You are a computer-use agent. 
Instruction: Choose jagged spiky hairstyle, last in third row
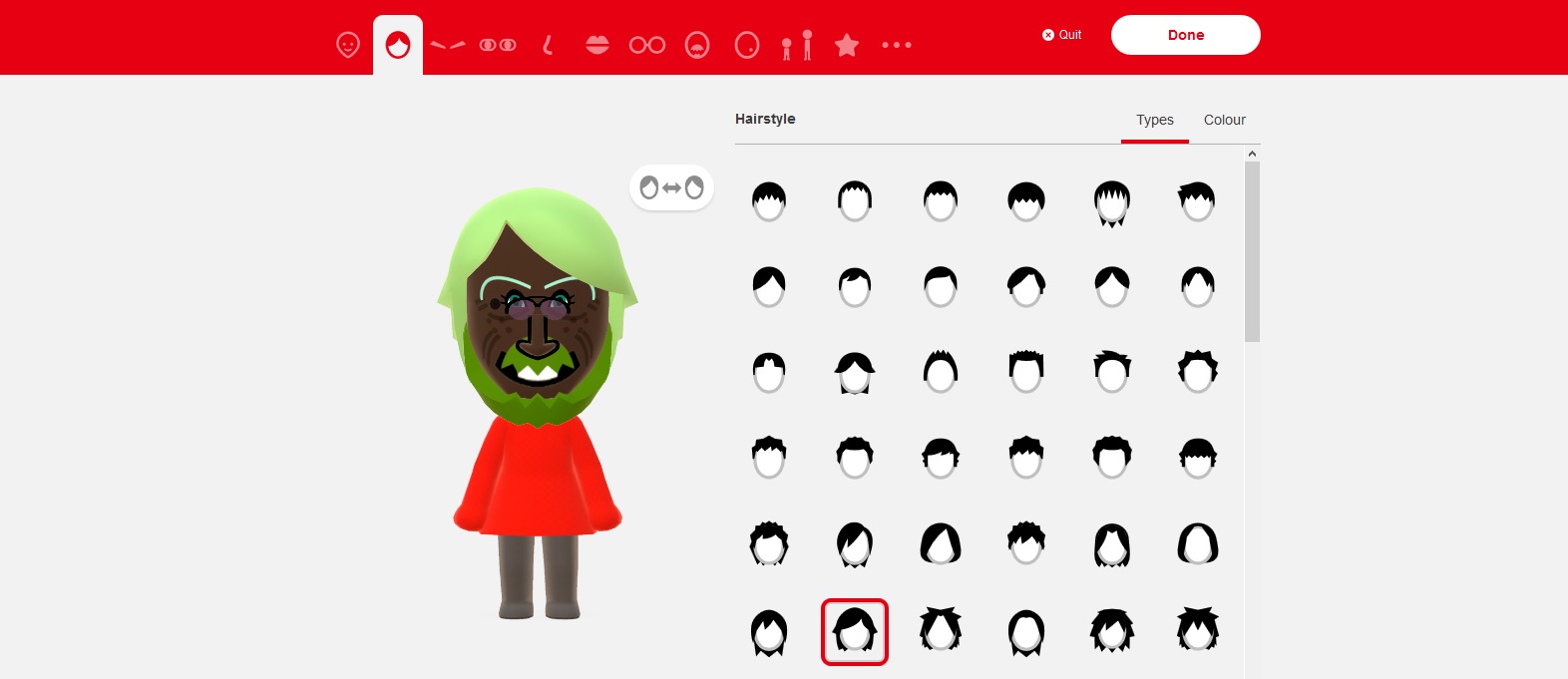(x=1198, y=371)
